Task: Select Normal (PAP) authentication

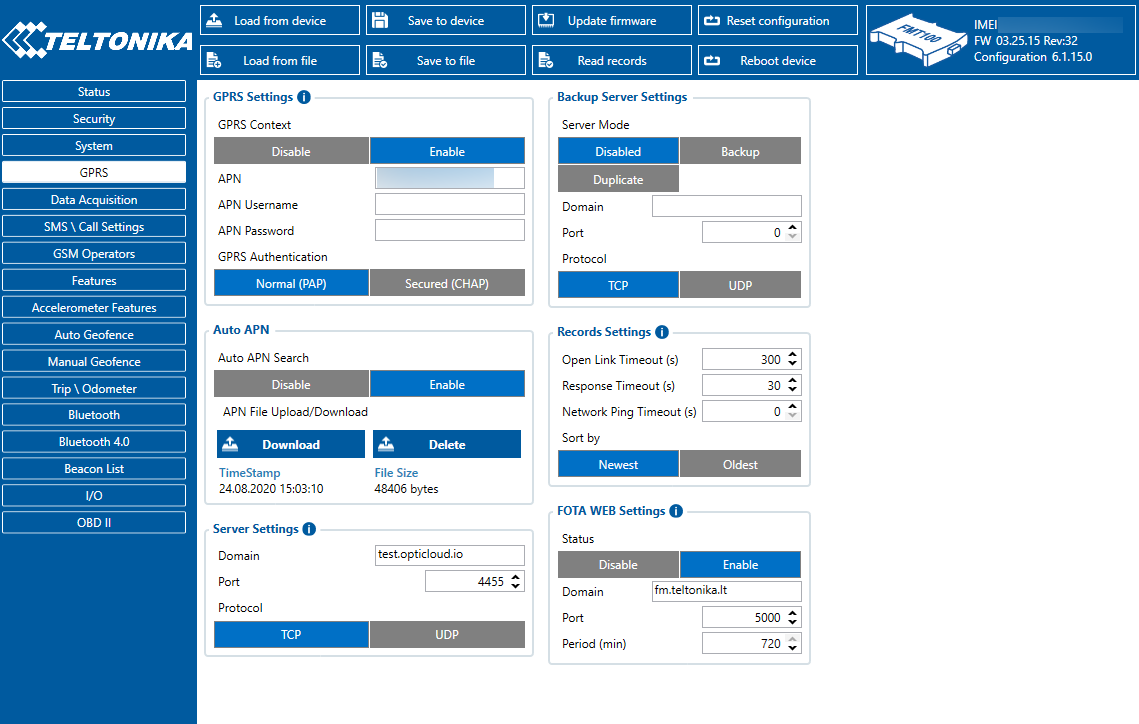Action: click(291, 283)
